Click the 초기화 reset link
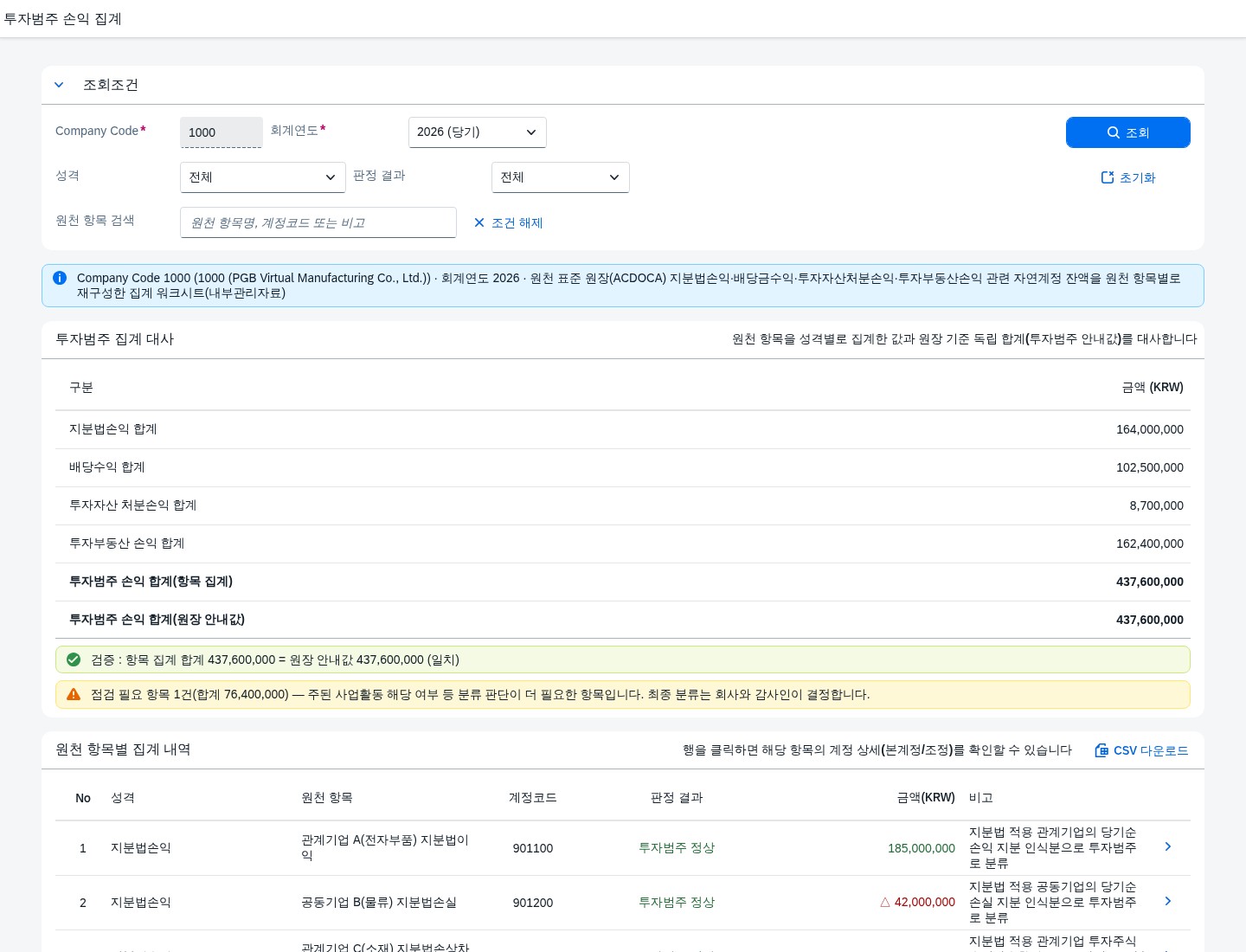The width and height of the screenshot is (1246, 952). 1128,177
